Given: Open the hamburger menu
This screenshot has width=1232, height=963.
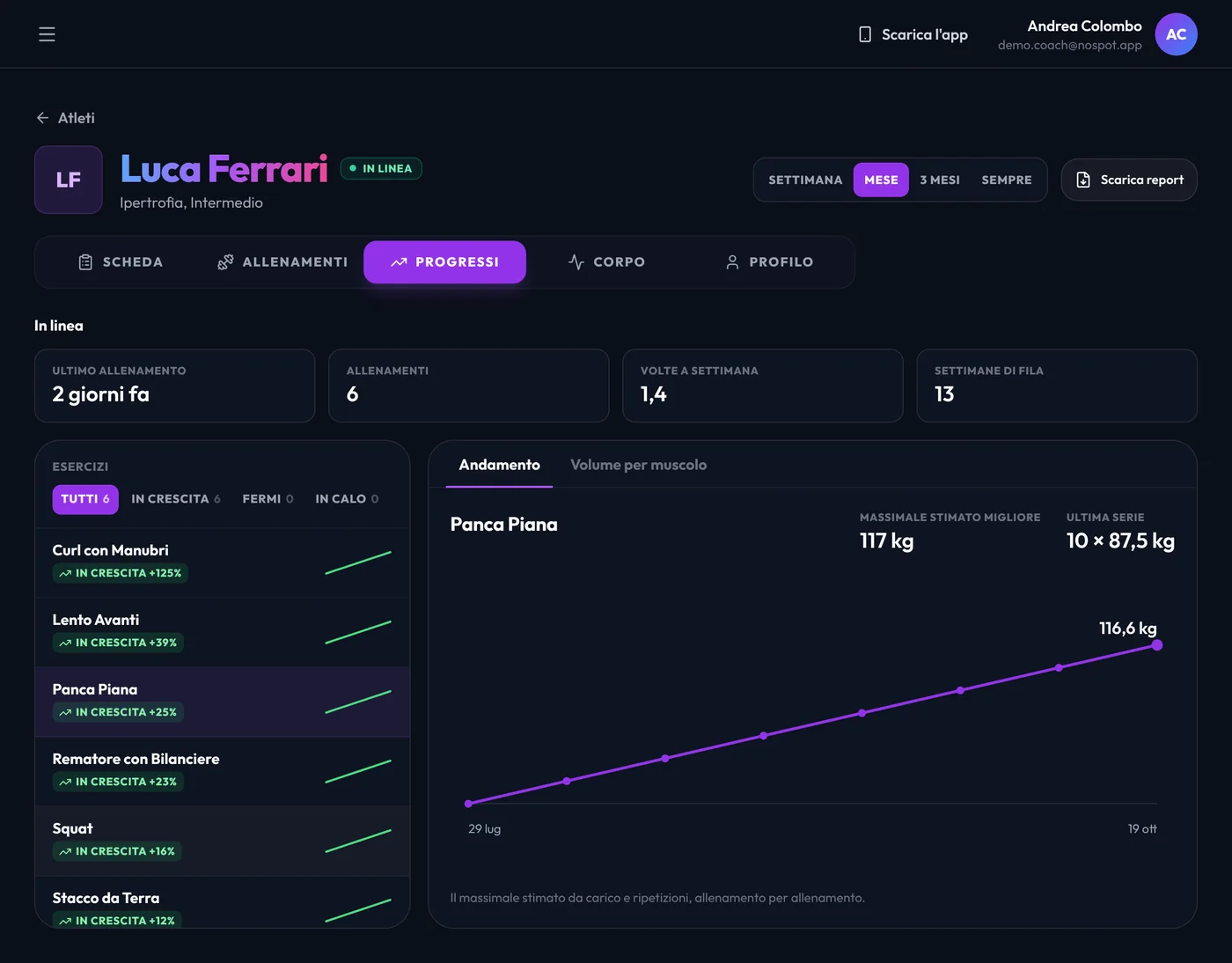Looking at the screenshot, I should pyautogui.click(x=47, y=34).
